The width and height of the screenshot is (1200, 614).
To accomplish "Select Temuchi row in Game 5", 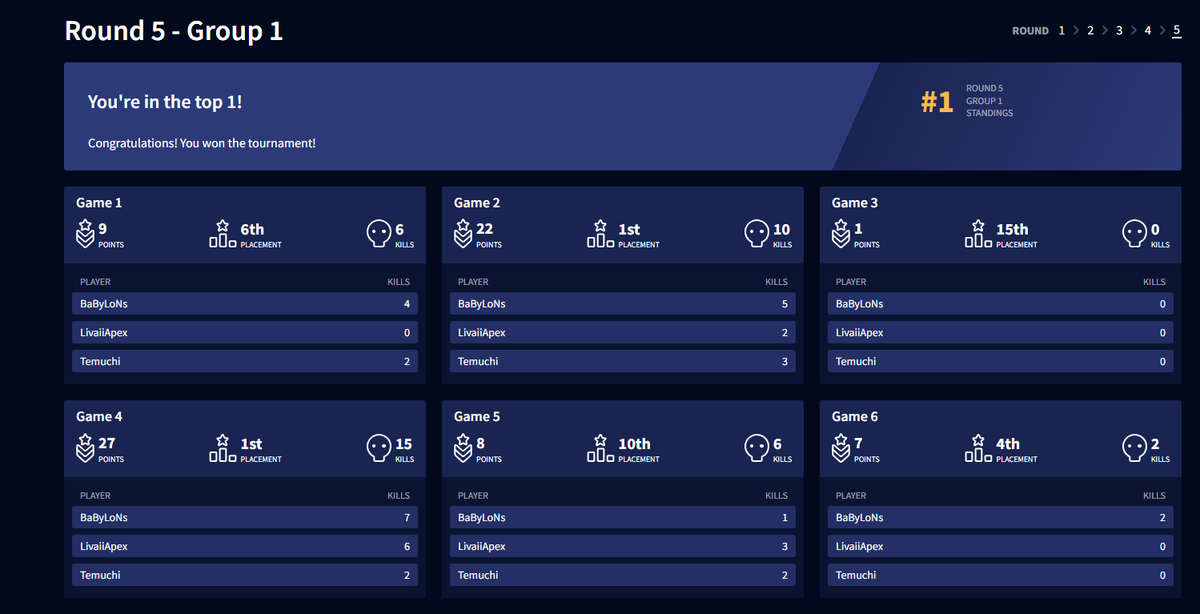I will click(623, 576).
